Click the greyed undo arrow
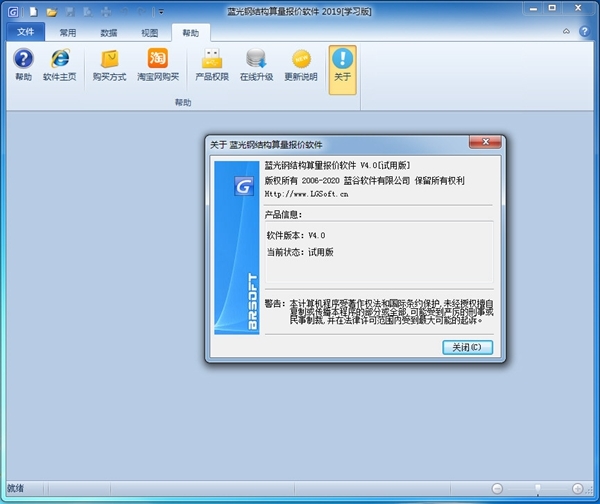This screenshot has height=504, width=600. (125, 12)
